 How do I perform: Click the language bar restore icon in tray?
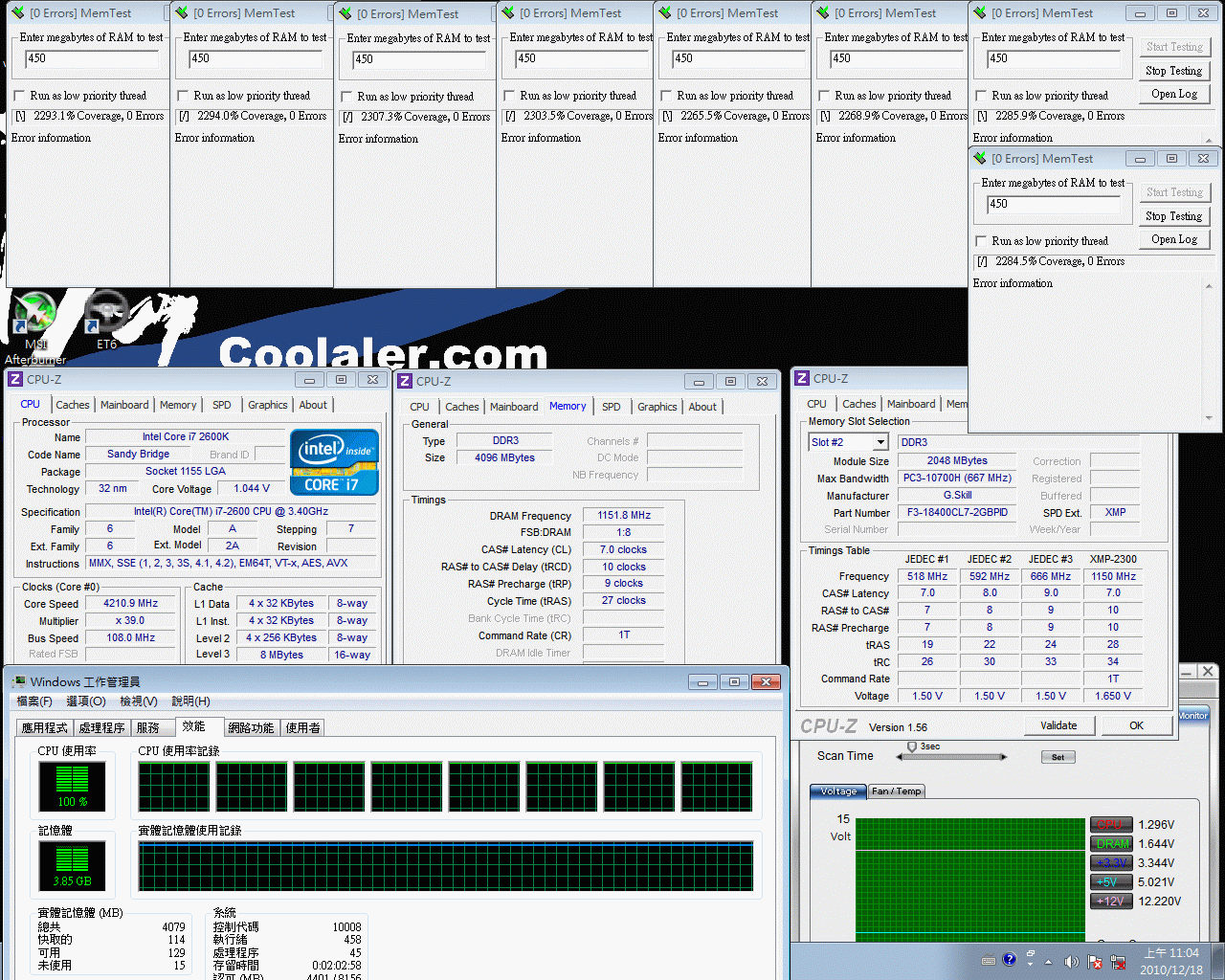point(1031,953)
